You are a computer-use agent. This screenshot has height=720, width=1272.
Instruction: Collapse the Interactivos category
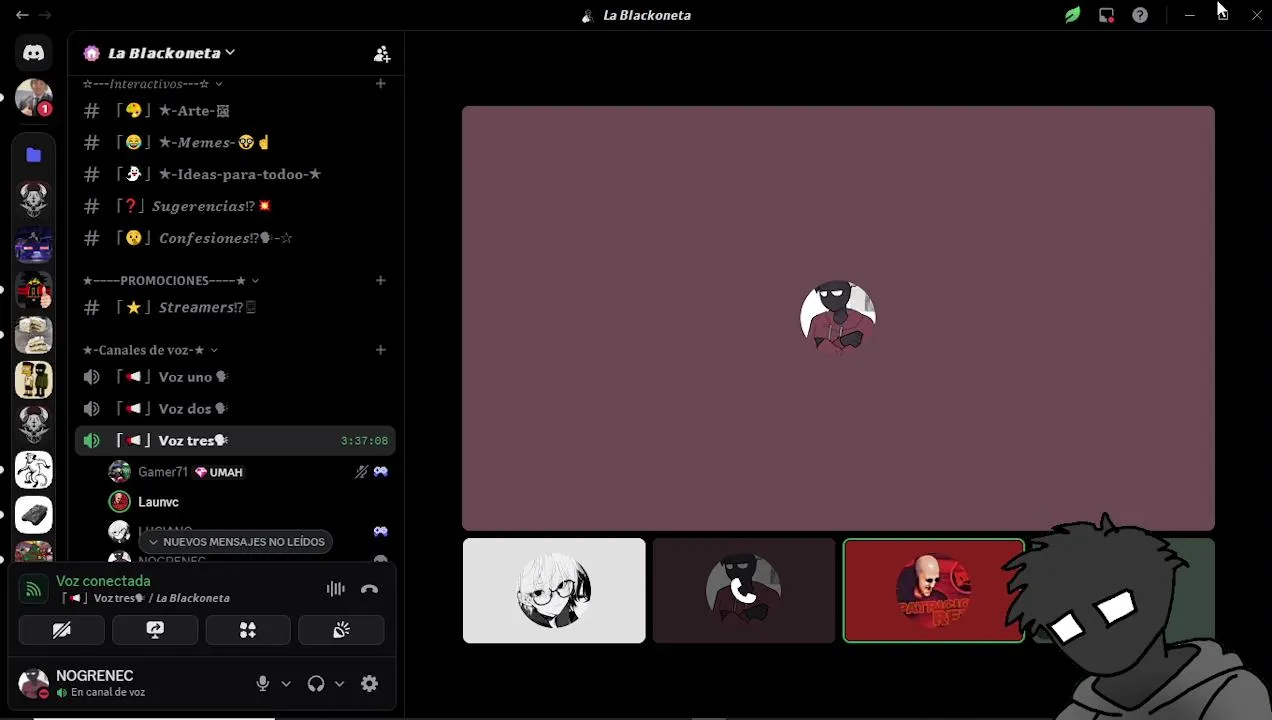153,84
